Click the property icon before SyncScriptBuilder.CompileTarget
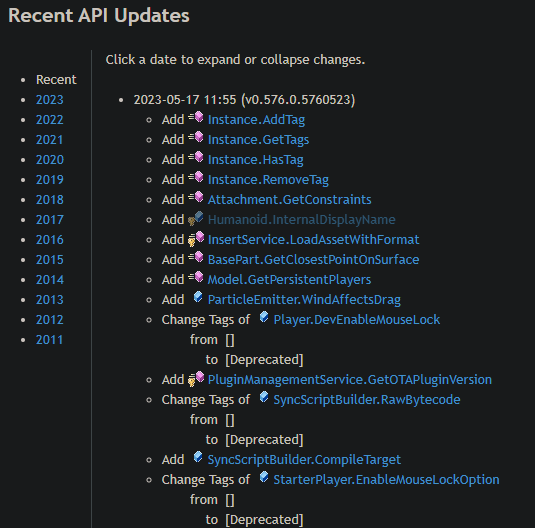The height and width of the screenshot is (528, 535). point(198,457)
